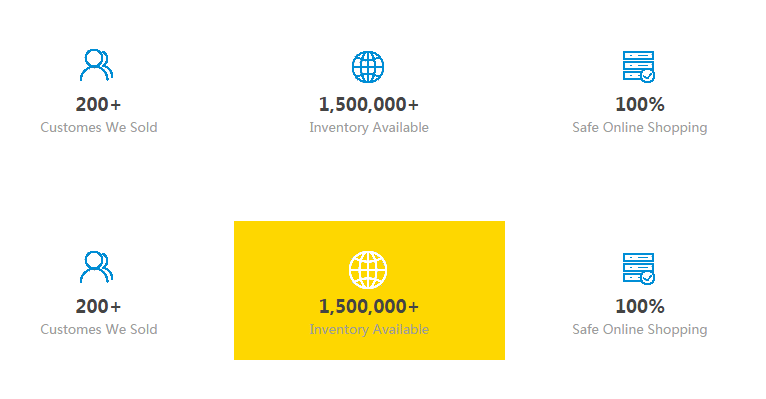The width and height of the screenshot is (766, 399).
Task: Click the blue users icon in the upper row
Action: click(x=96, y=65)
